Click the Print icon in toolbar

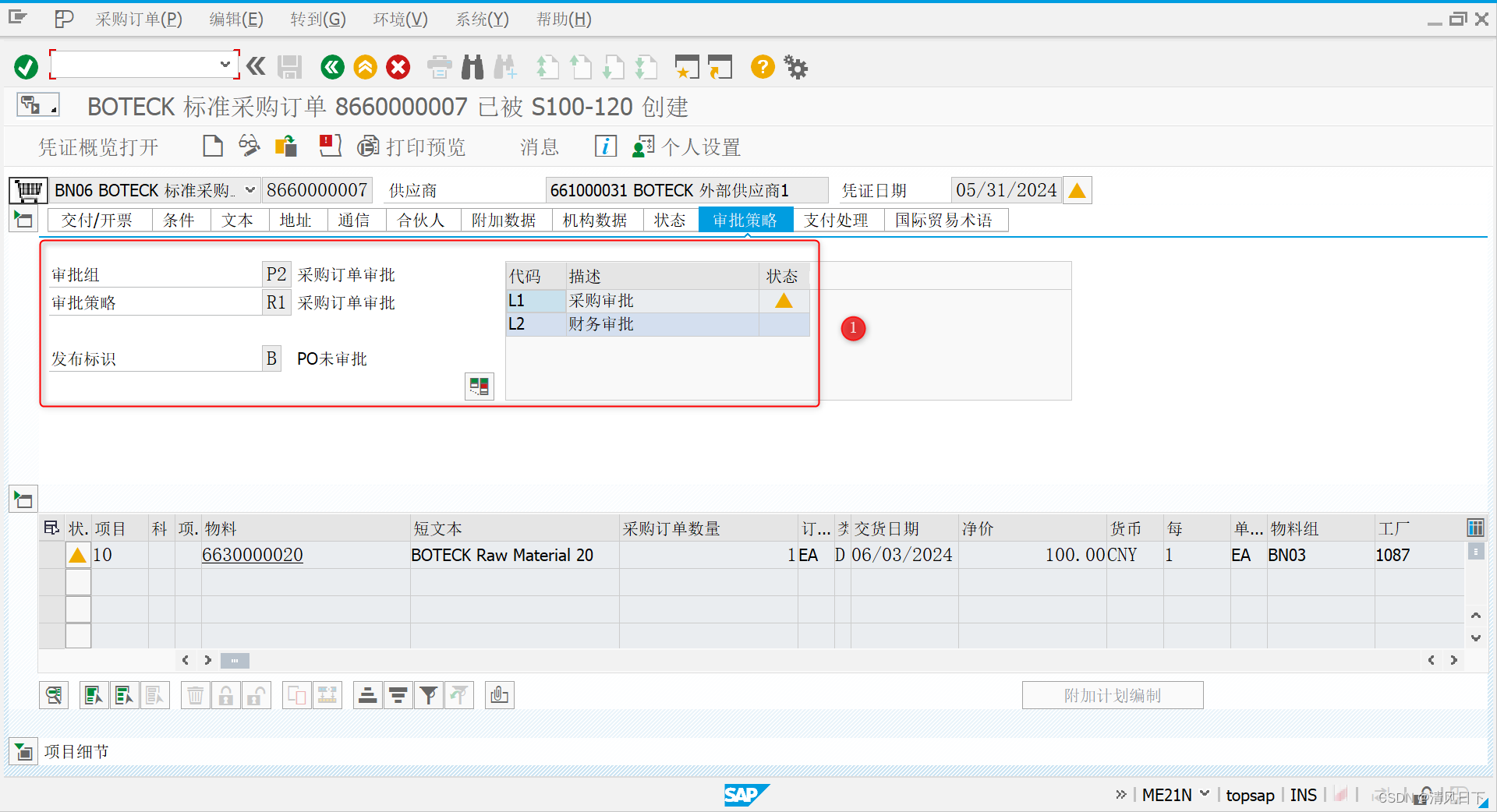[440, 67]
